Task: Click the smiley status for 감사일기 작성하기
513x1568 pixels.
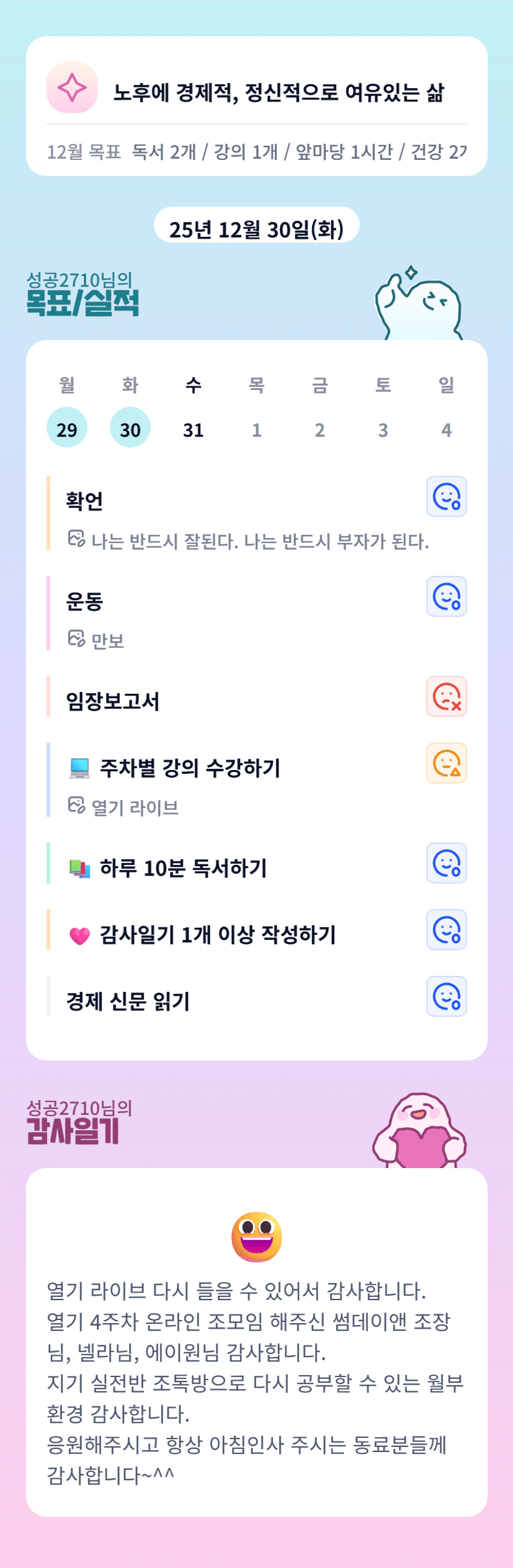Action: tap(446, 930)
